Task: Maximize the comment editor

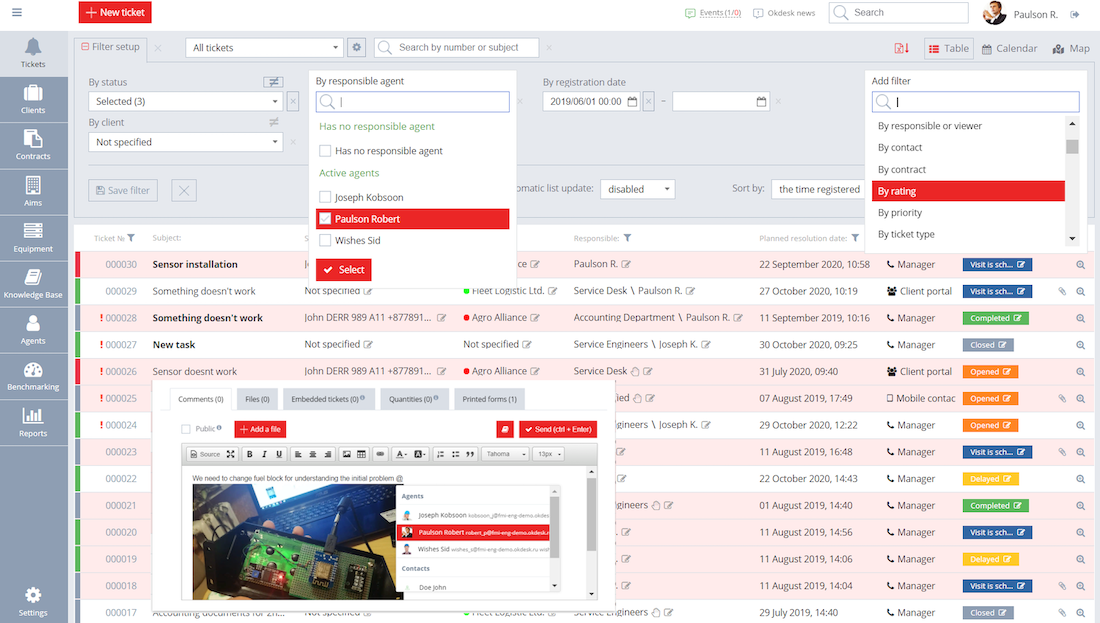Action: click(x=230, y=454)
